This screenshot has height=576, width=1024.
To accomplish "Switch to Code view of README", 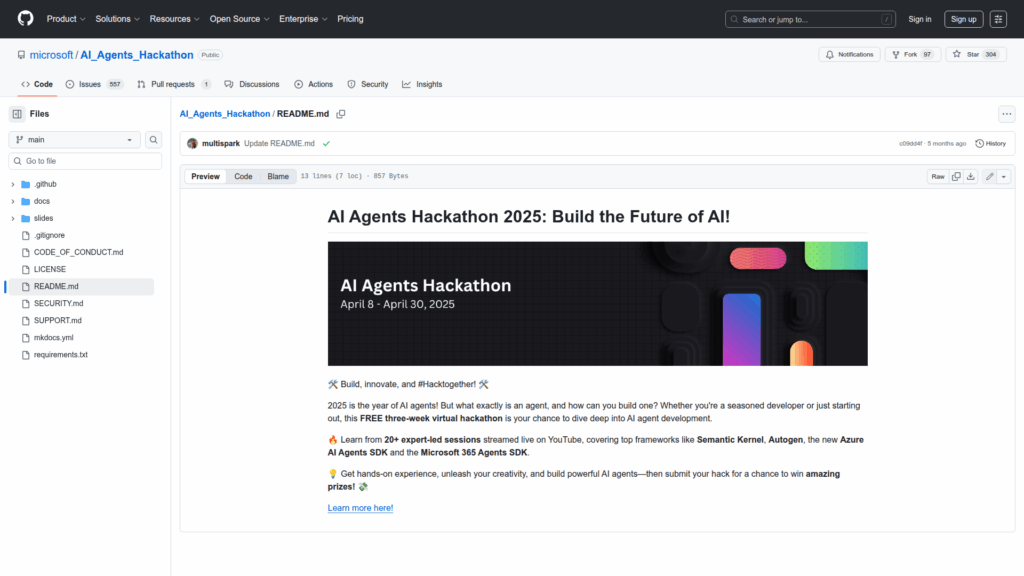I will click(243, 176).
